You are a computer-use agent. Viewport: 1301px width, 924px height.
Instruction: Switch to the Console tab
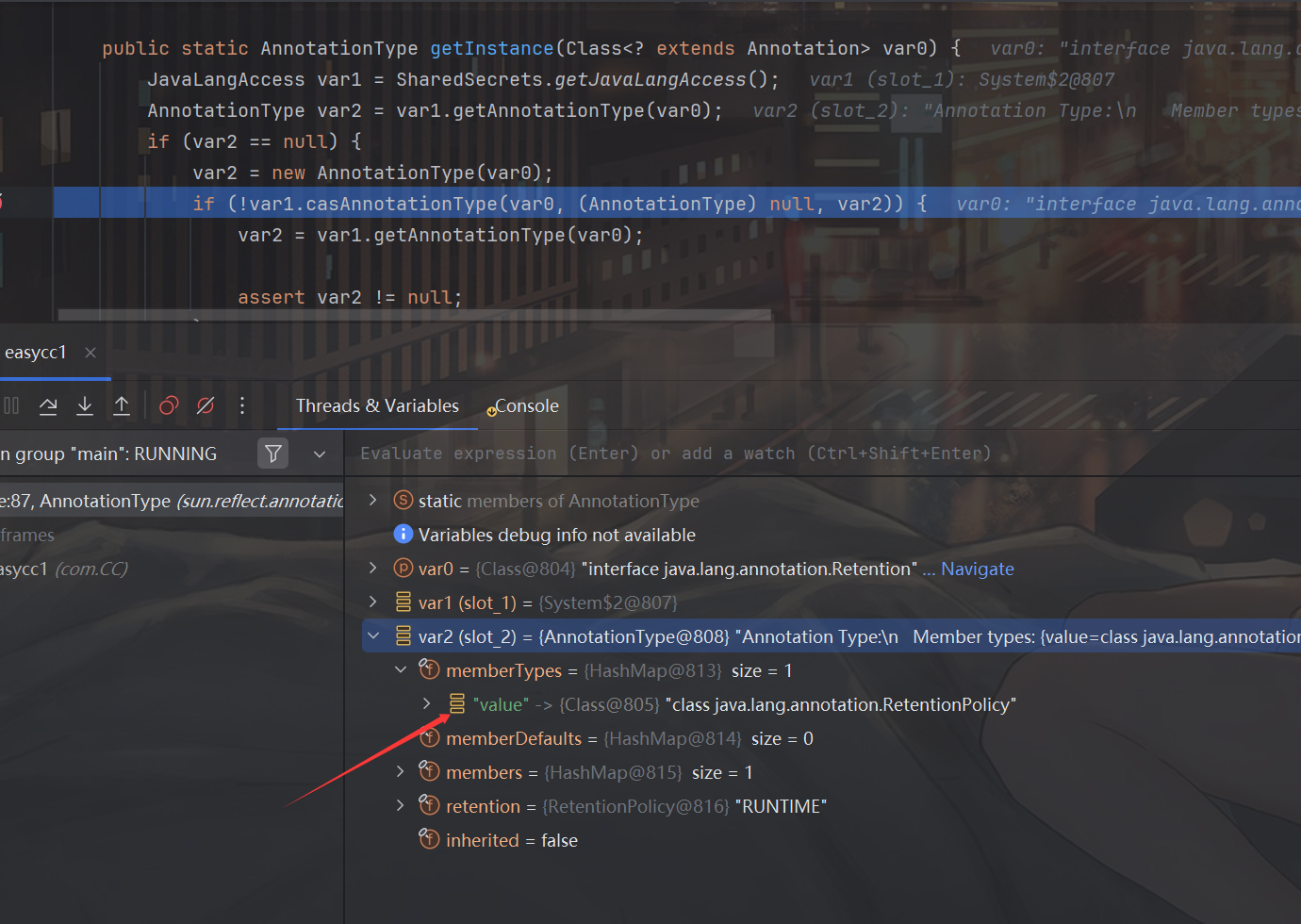tap(526, 406)
